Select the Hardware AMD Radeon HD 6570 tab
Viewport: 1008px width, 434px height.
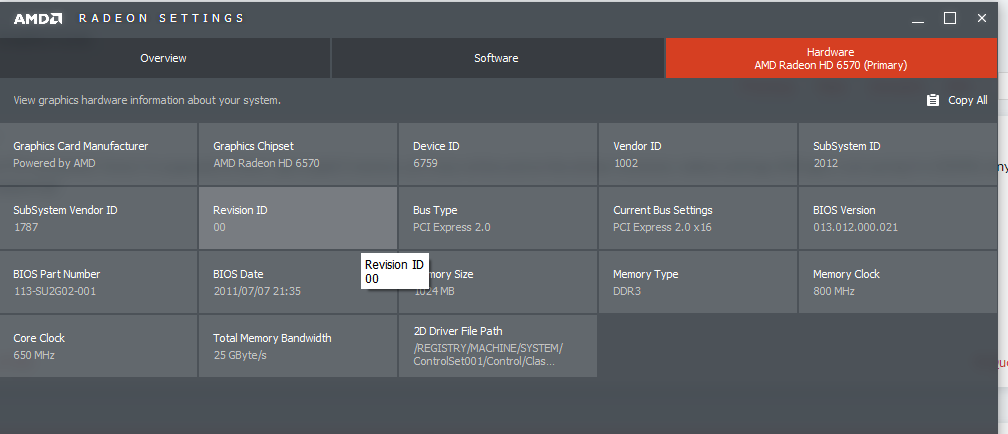click(831, 58)
